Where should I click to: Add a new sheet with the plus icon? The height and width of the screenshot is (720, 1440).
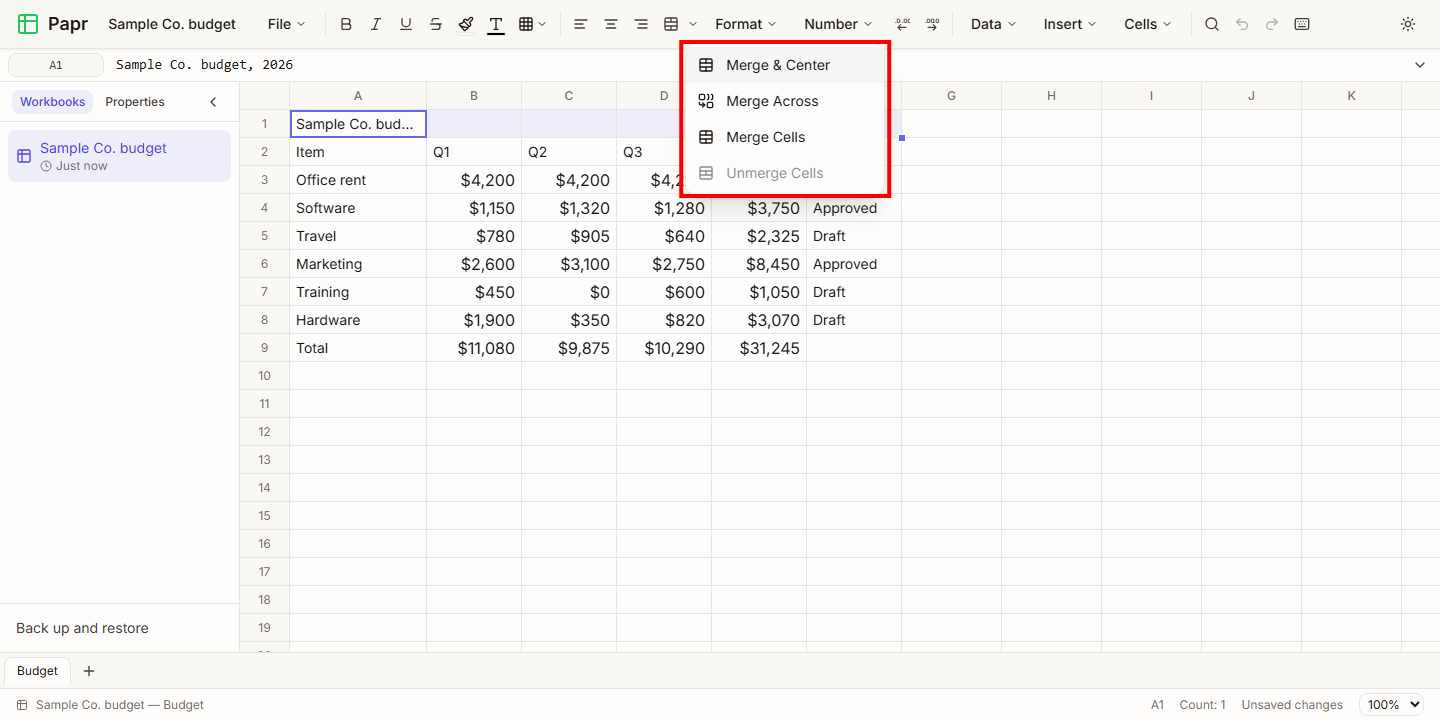[89, 671]
